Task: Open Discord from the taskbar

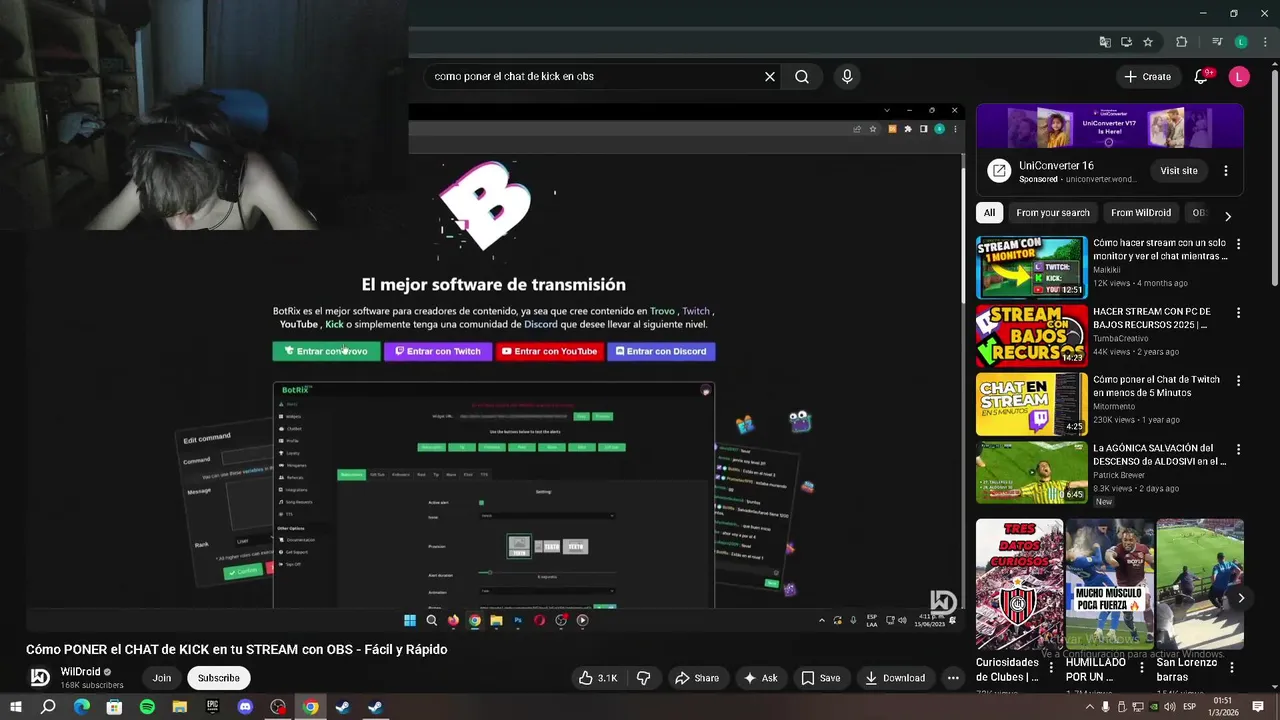Action: (x=245, y=707)
